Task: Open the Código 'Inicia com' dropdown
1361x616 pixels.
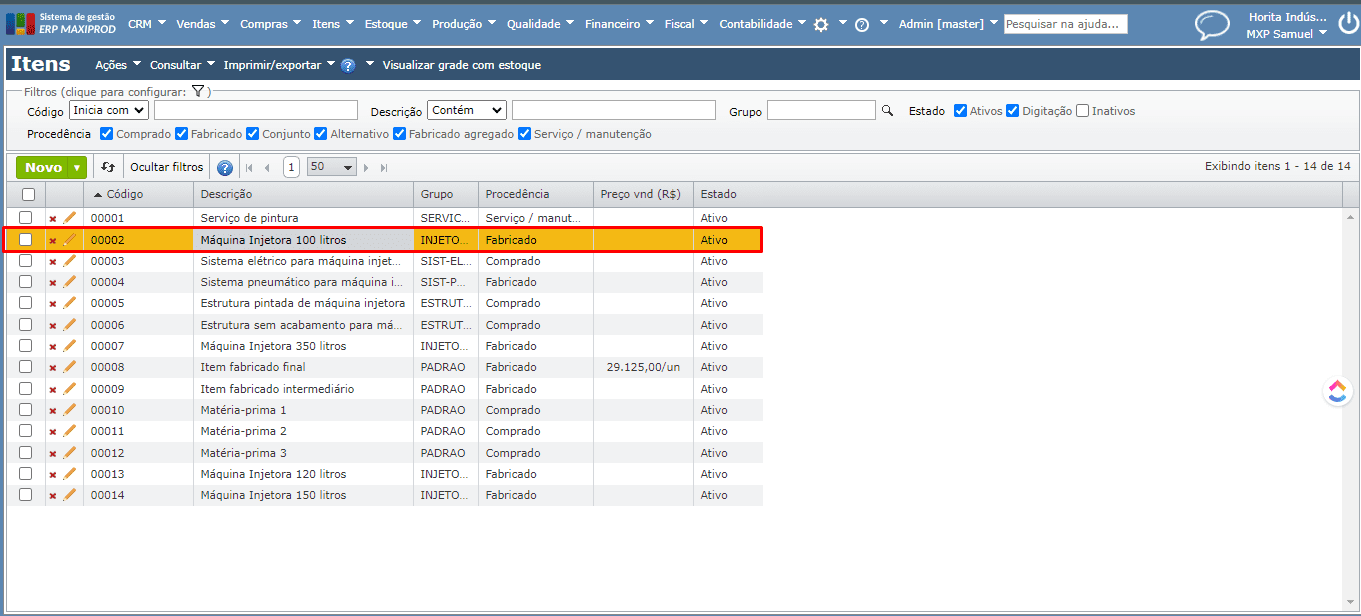Action: 109,110
